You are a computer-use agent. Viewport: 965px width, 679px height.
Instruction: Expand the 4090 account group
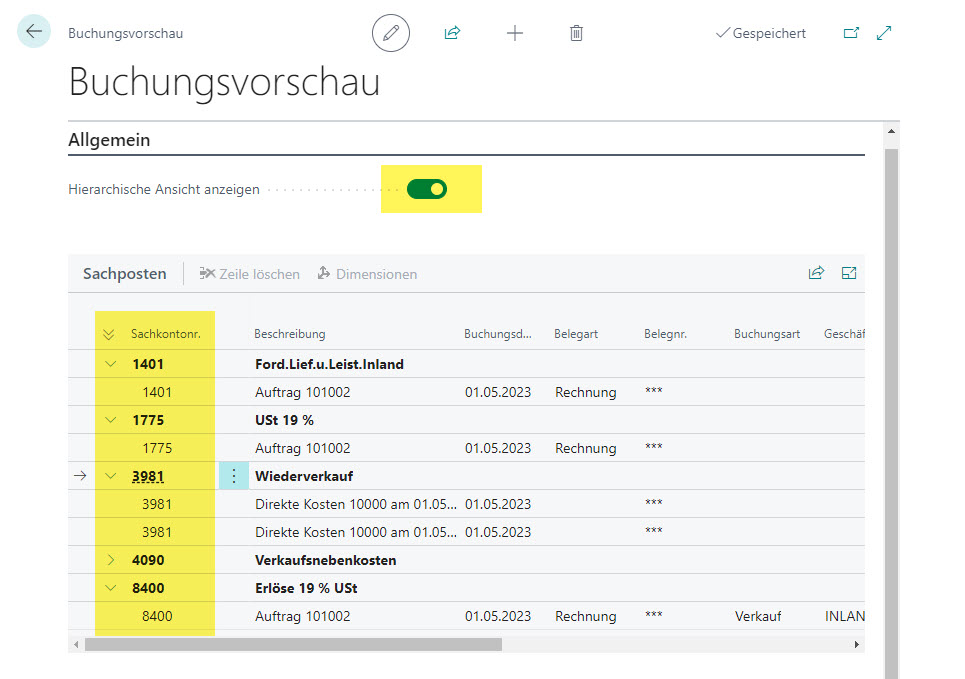[111, 560]
